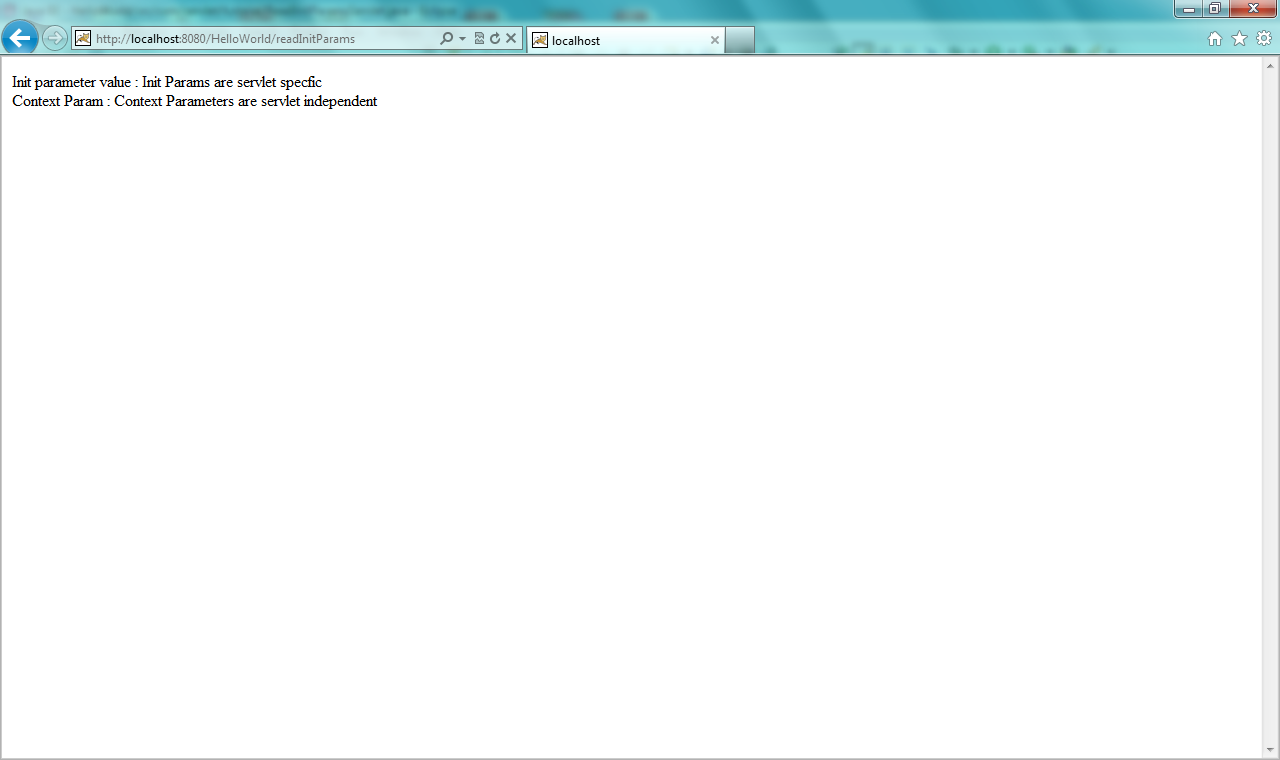Click the Stop loading X in address bar

click(x=511, y=39)
